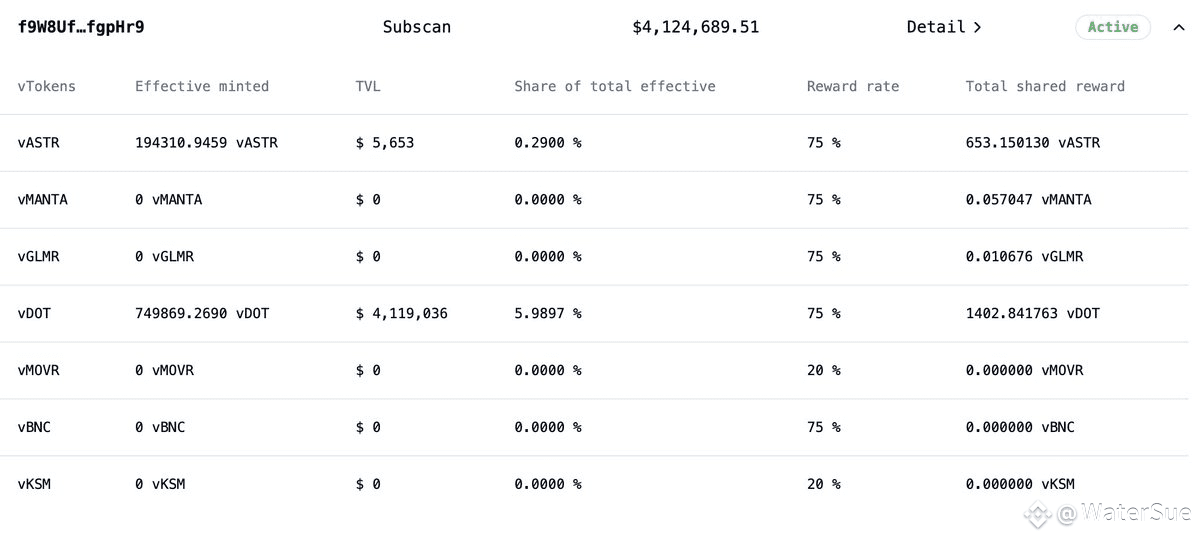
Task: Select the vDOT token row label
Action: coord(34,314)
